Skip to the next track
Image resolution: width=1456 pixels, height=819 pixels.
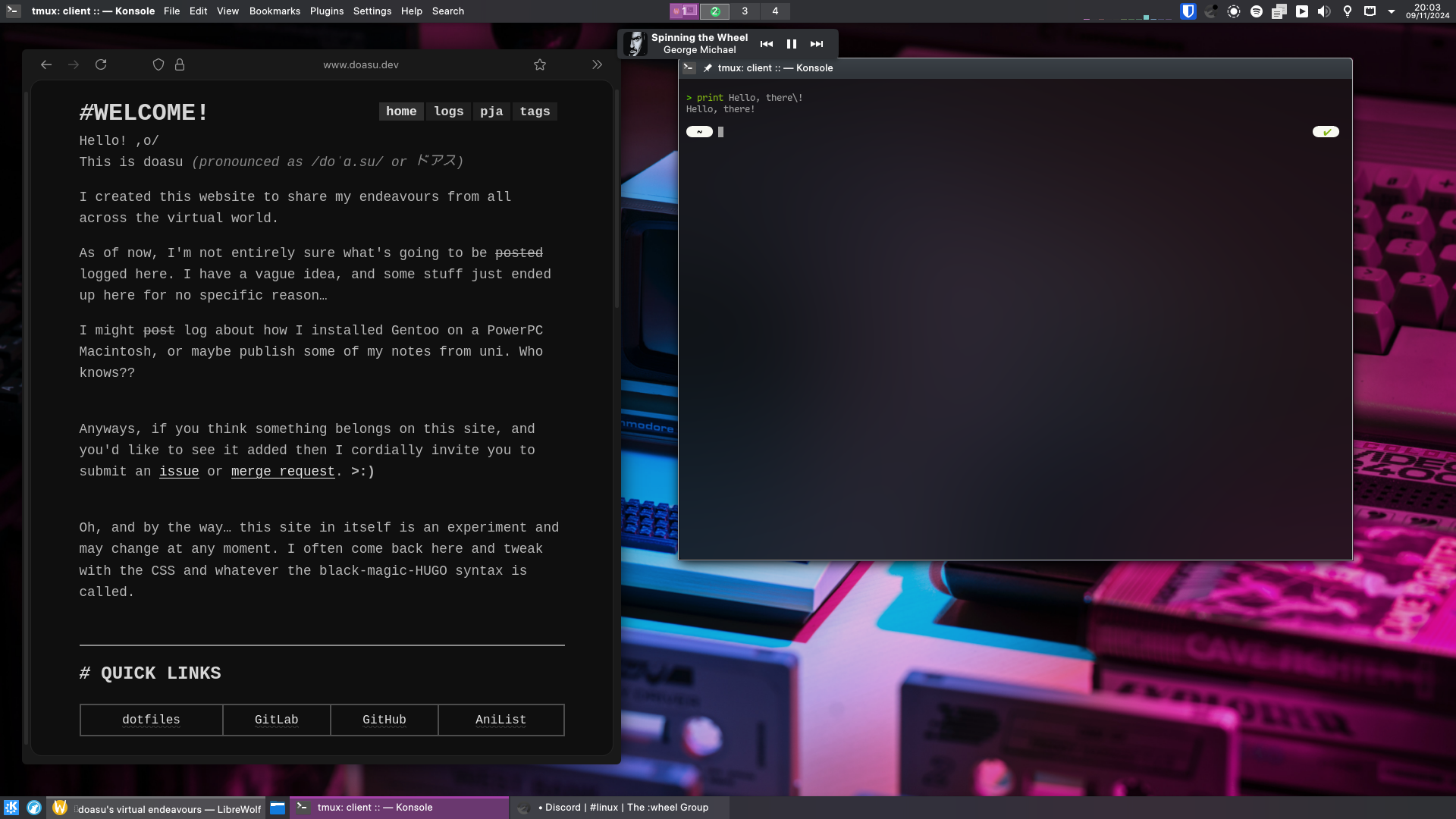[817, 44]
